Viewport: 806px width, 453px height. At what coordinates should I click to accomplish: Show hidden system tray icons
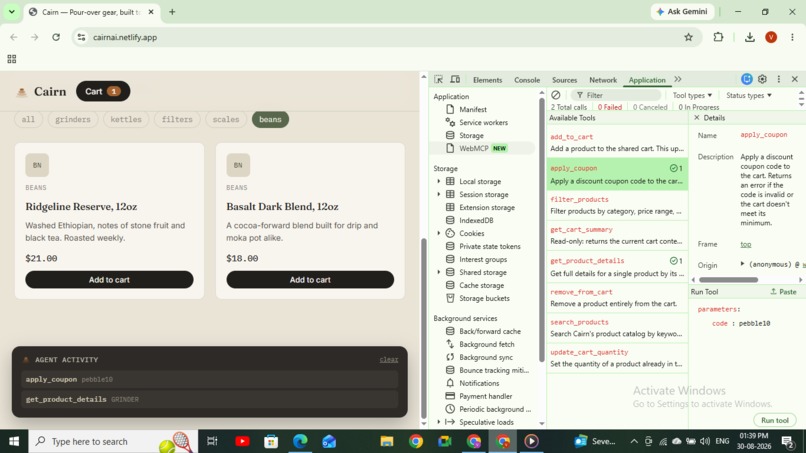pyautogui.click(x=634, y=441)
